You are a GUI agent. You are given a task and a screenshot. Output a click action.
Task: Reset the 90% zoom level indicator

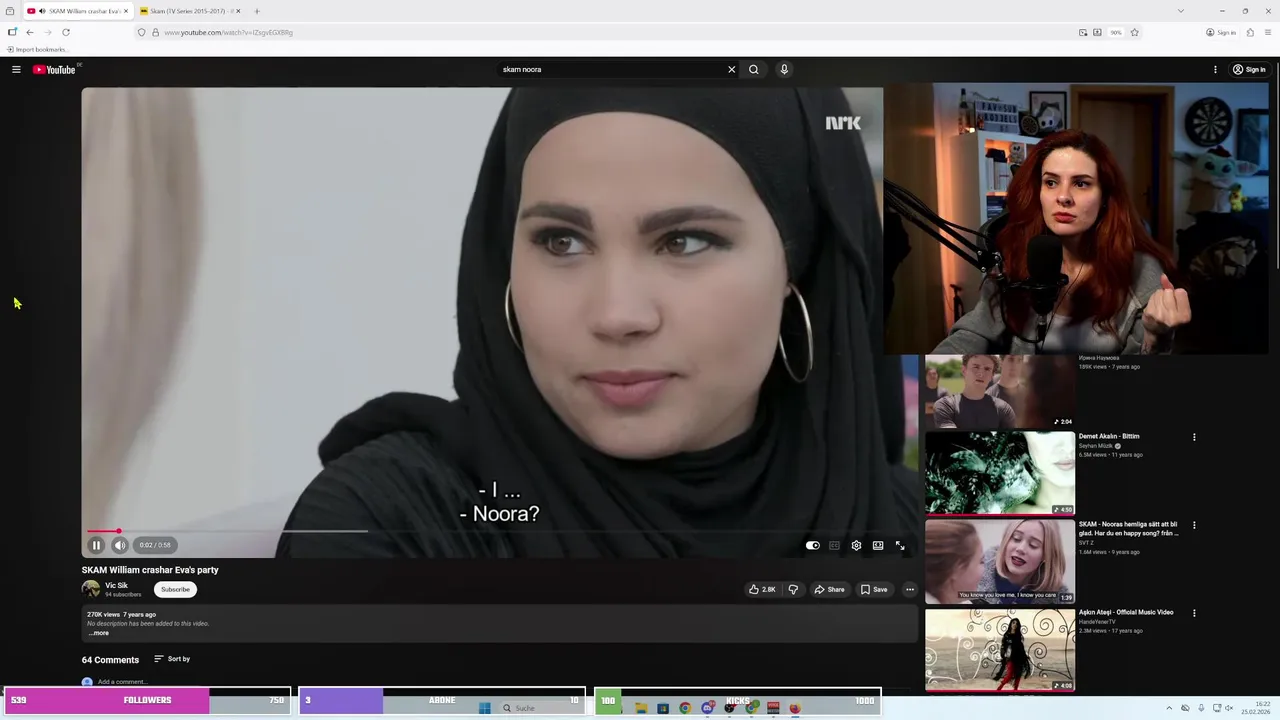tap(1116, 32)
